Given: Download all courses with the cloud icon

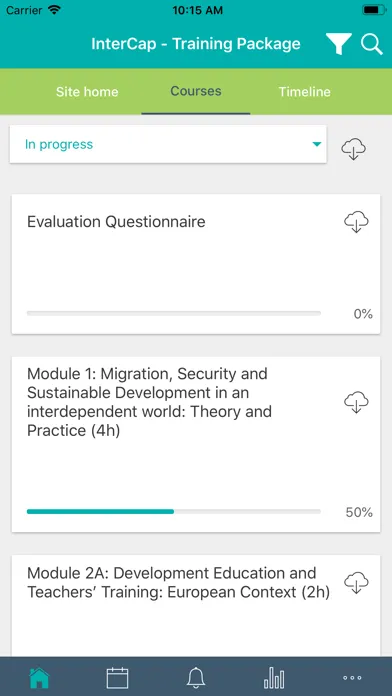Looking at the screenshot, I should 353,148.
